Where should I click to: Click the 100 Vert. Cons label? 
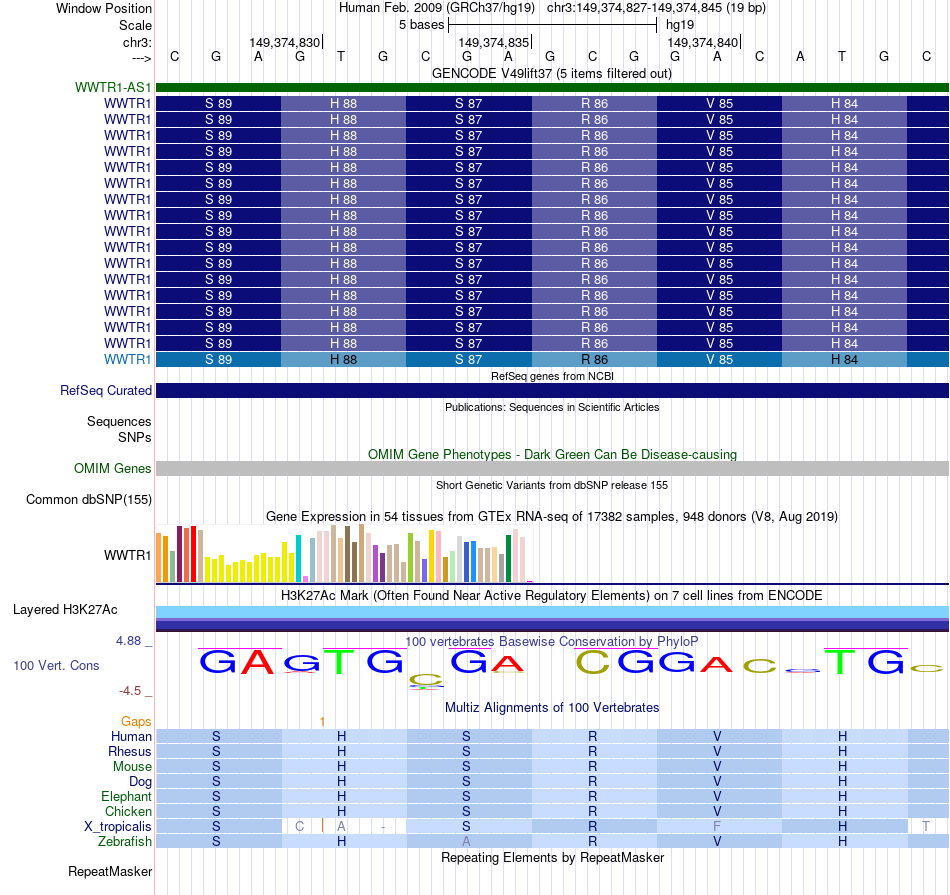[x=56, y=665]
